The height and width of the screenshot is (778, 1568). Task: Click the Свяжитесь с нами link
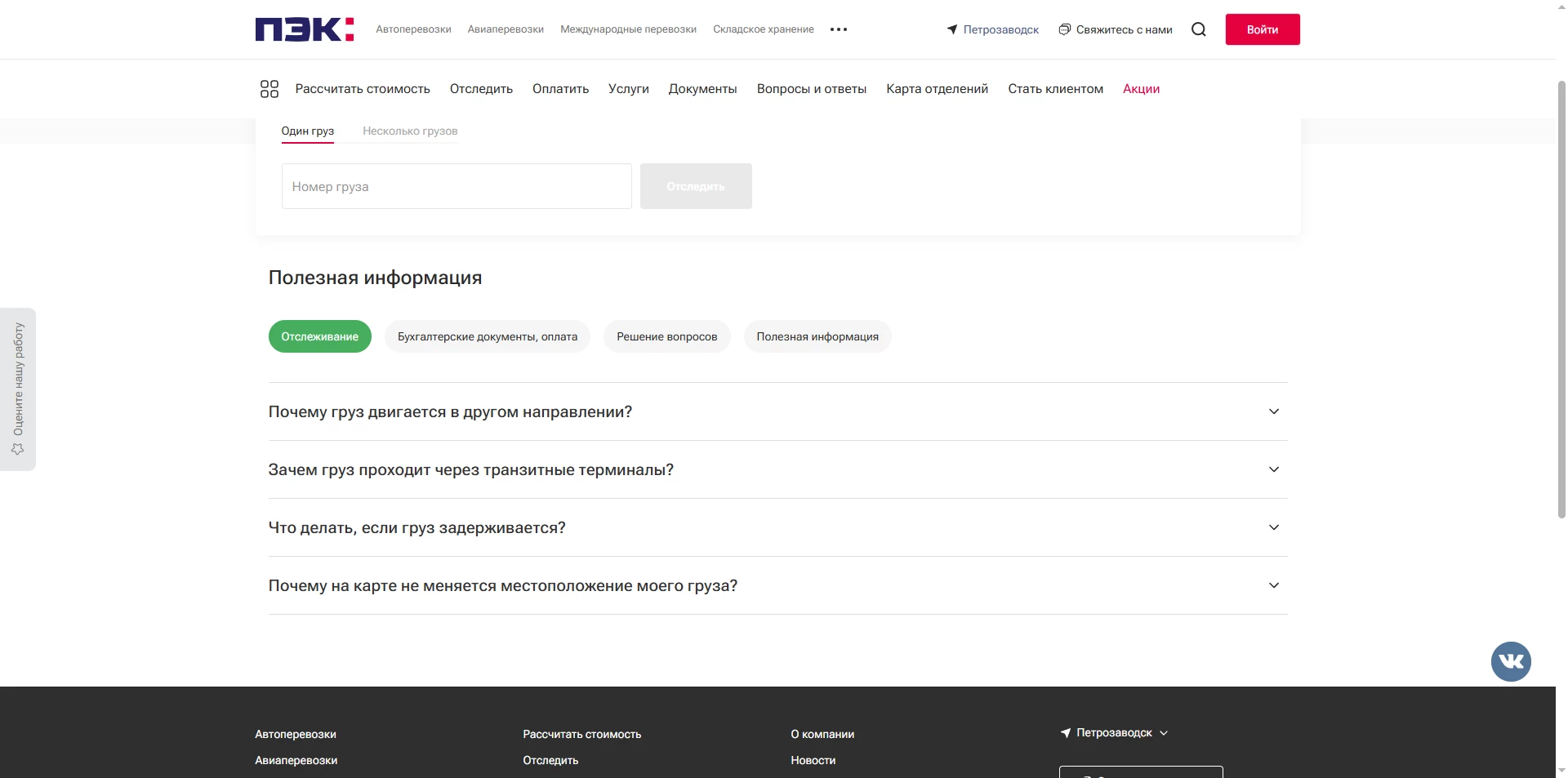[x=1125, y=29]
